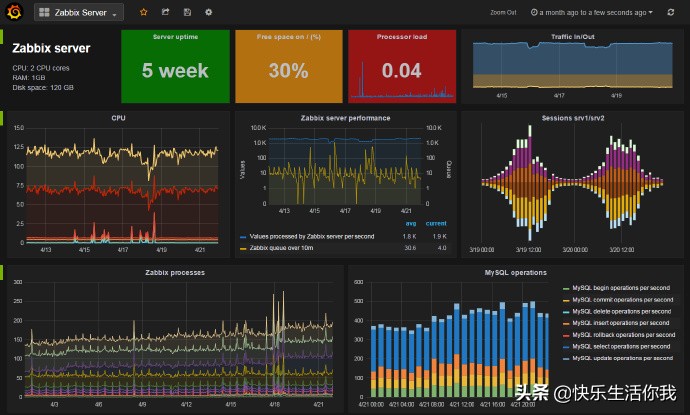Image resolution: width=690 pixels, height=415 pixels.
Task: Click the 1.9 K current value
Action: tap(440, 236)
